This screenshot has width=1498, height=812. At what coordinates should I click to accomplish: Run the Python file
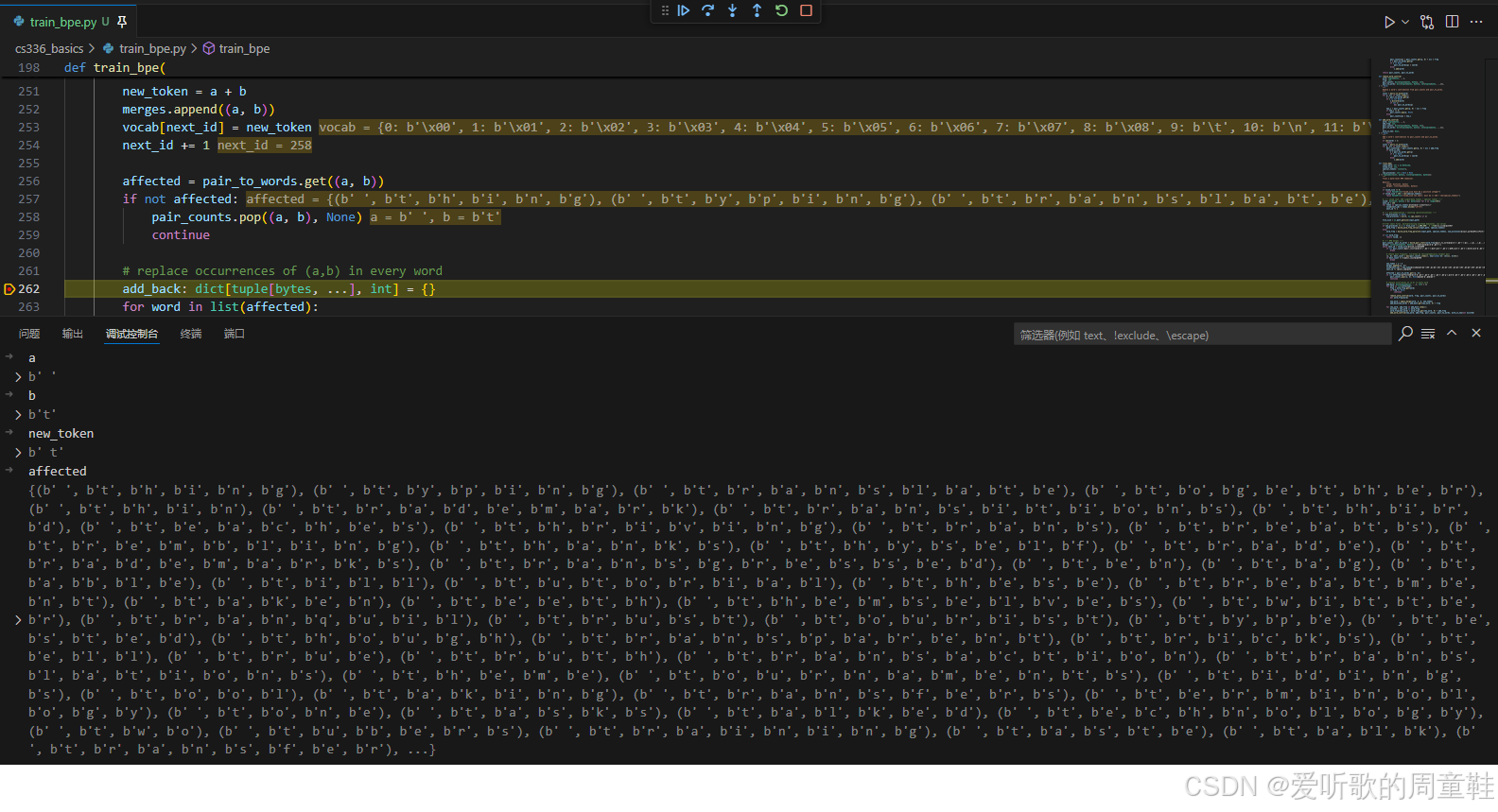1388,22
